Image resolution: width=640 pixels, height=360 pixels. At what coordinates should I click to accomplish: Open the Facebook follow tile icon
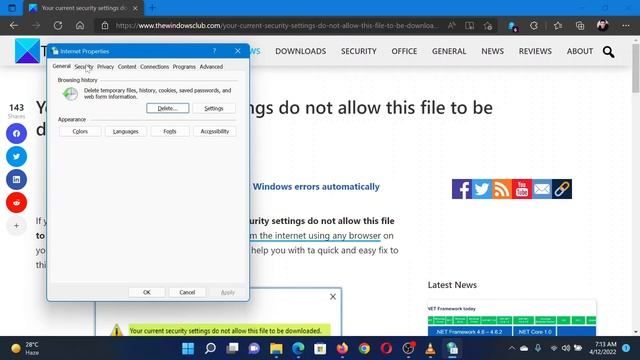462,189
